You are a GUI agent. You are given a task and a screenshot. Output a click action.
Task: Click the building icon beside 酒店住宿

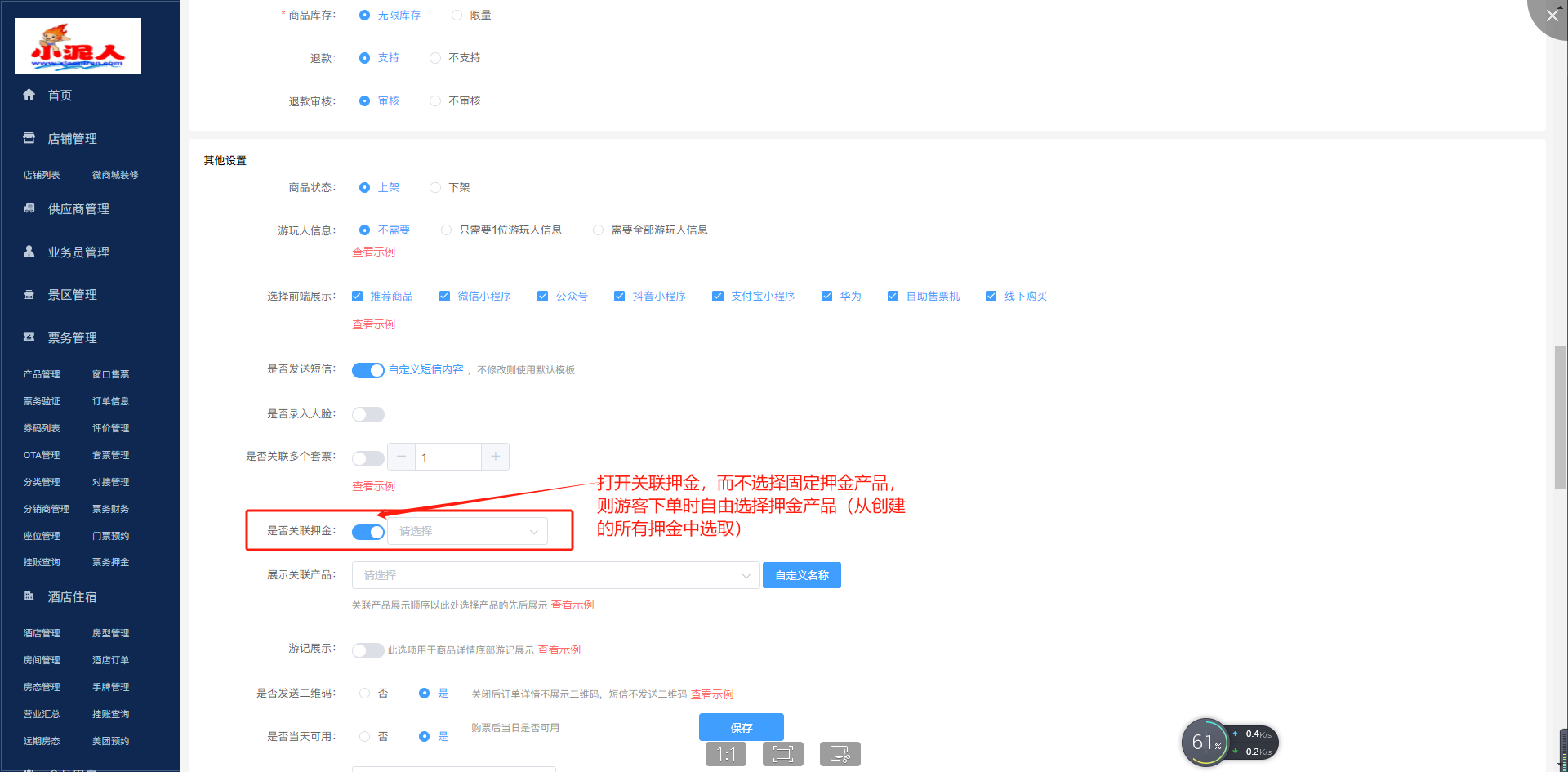29,596
